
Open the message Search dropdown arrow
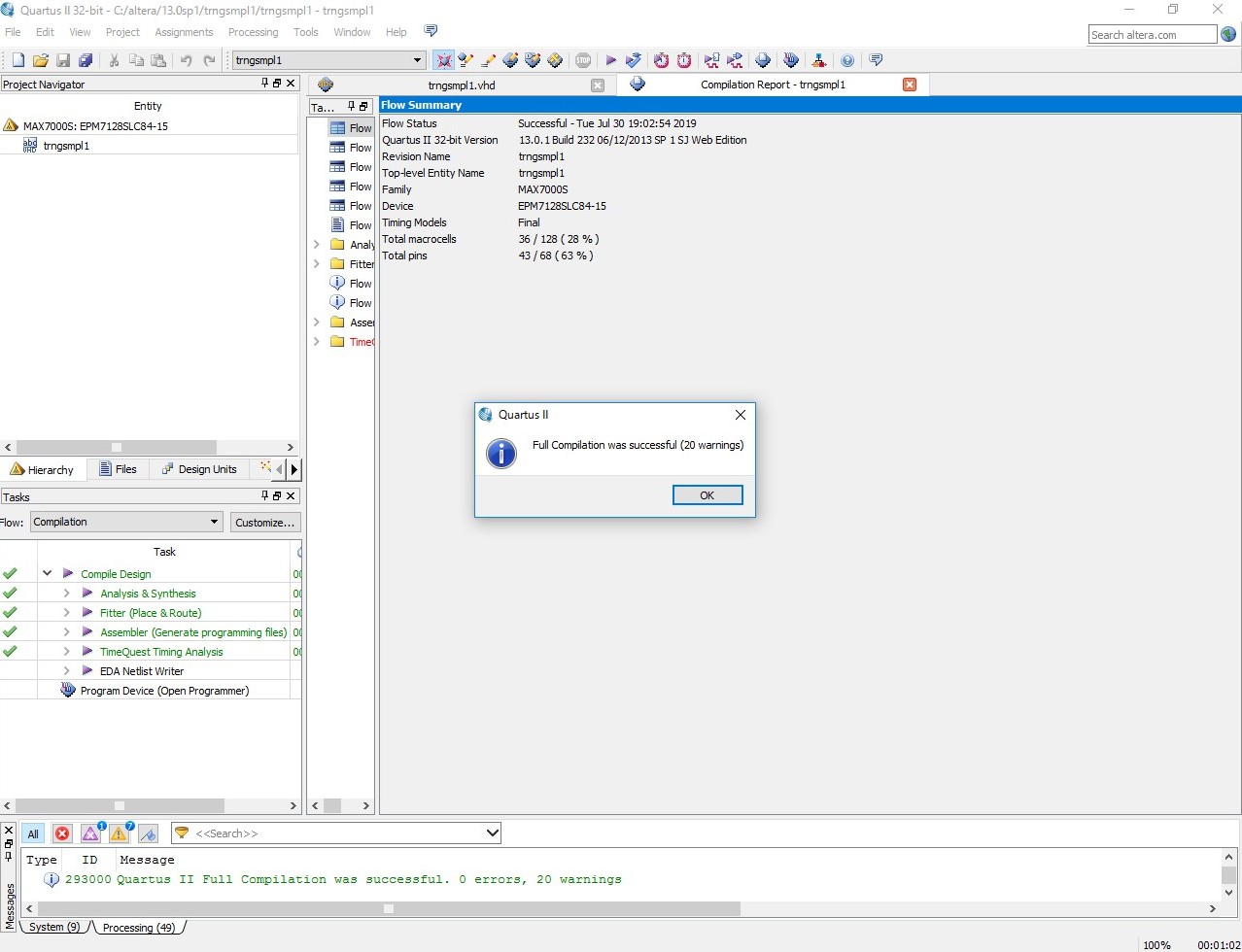point(492,833)
